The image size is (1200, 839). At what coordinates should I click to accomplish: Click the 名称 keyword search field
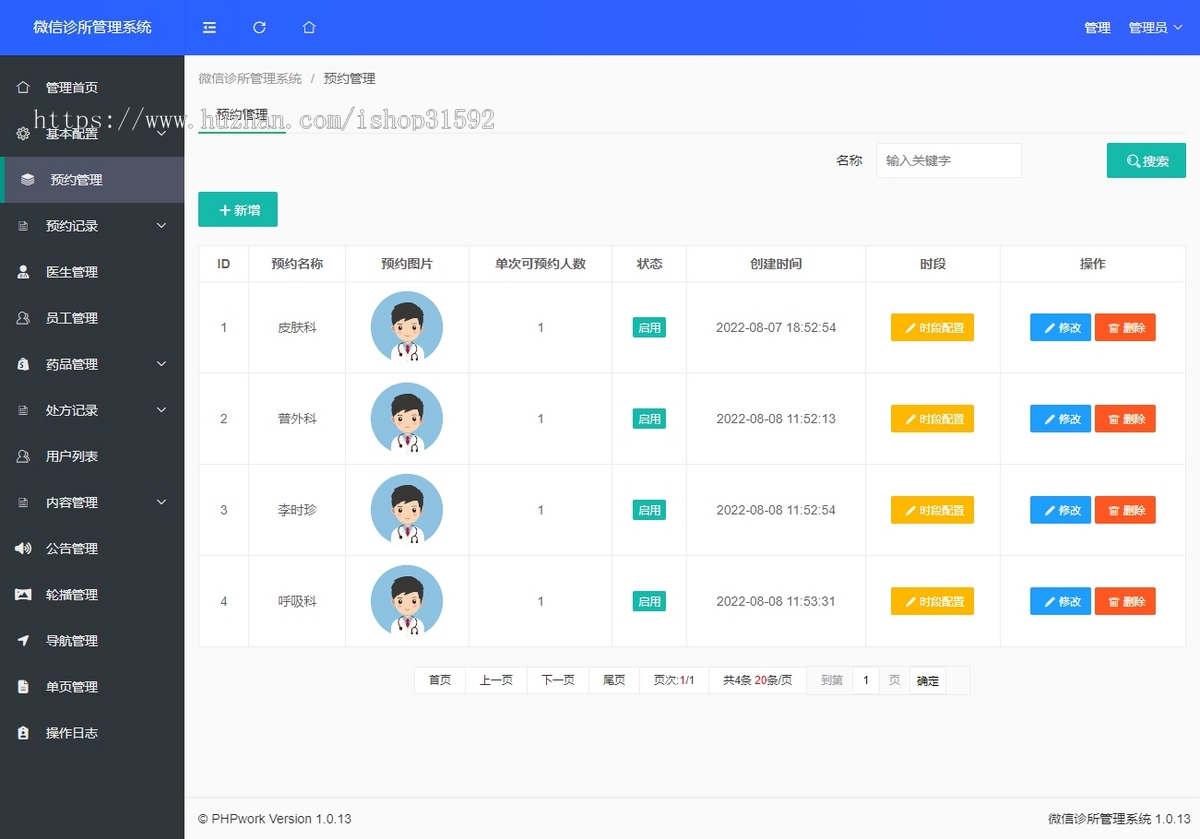[948, 161]
